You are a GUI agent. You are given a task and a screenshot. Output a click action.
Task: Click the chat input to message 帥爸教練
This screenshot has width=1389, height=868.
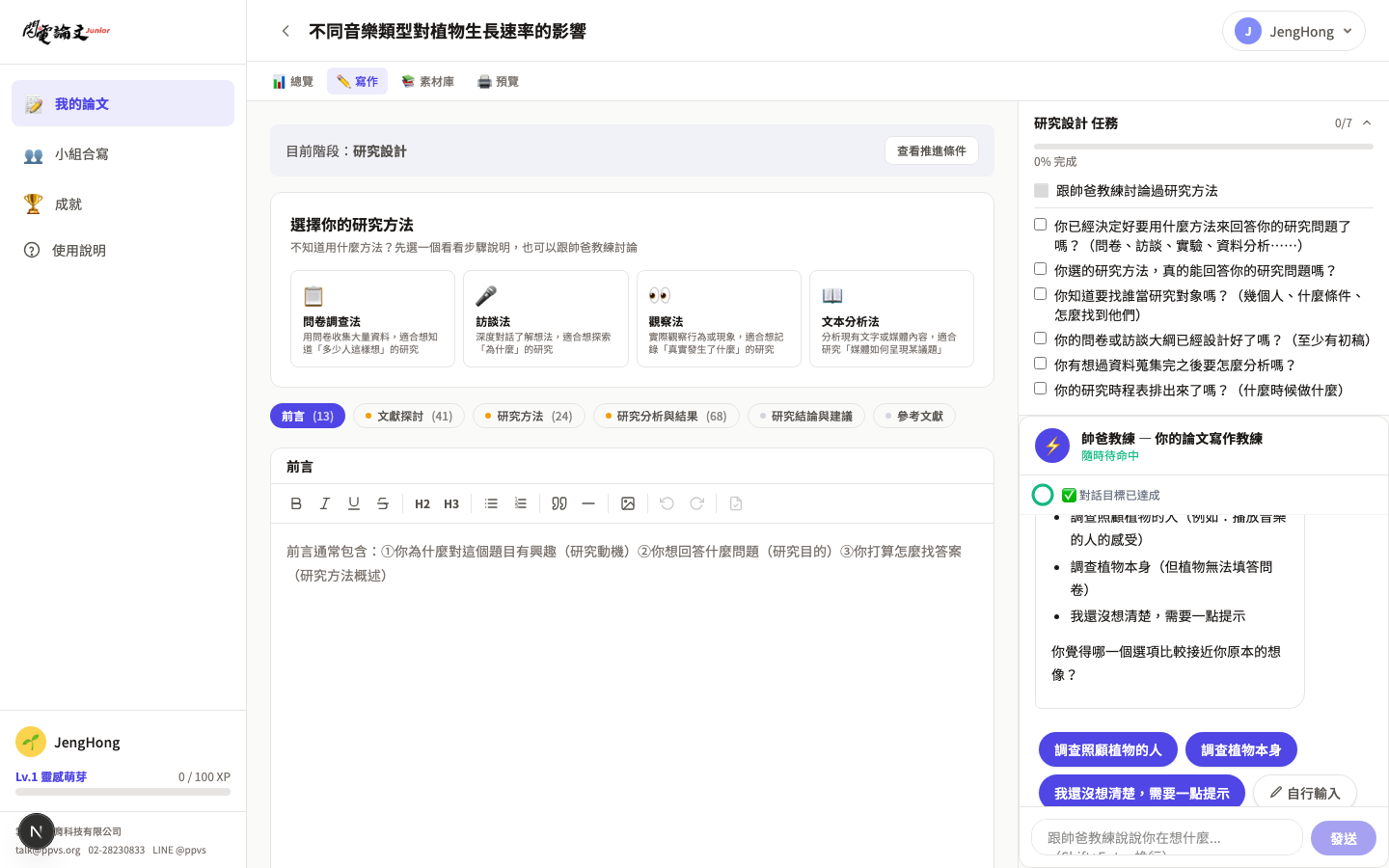click(x=1167, y=837)
